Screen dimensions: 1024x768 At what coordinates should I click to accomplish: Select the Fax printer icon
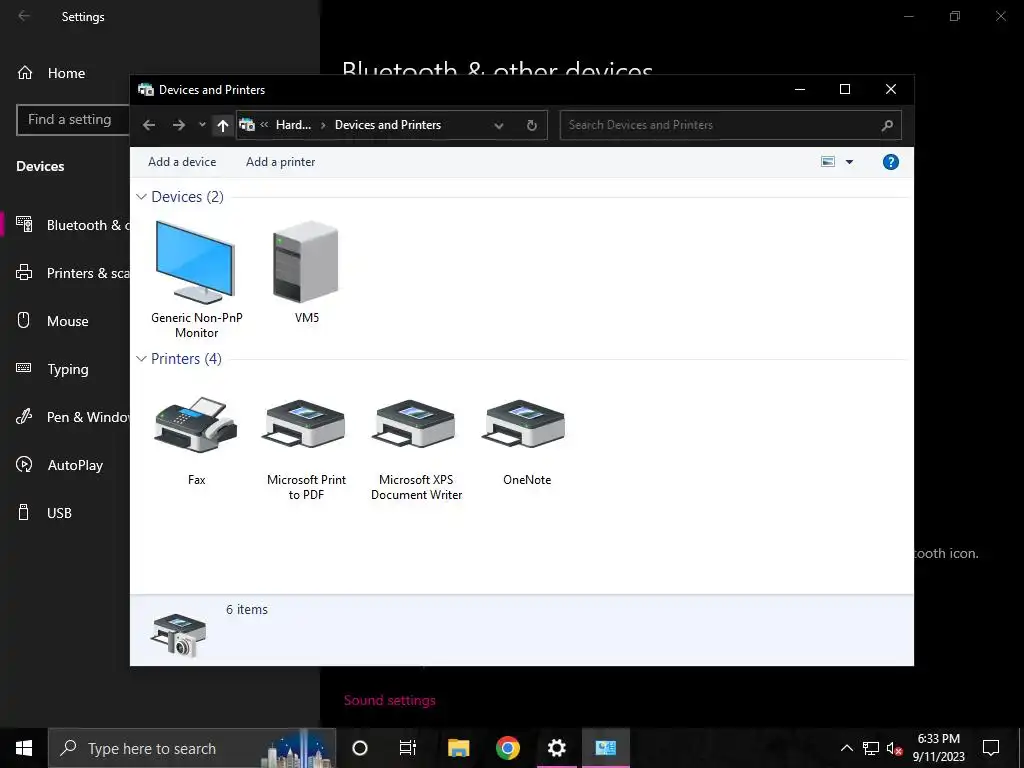(x=195, y=424)
